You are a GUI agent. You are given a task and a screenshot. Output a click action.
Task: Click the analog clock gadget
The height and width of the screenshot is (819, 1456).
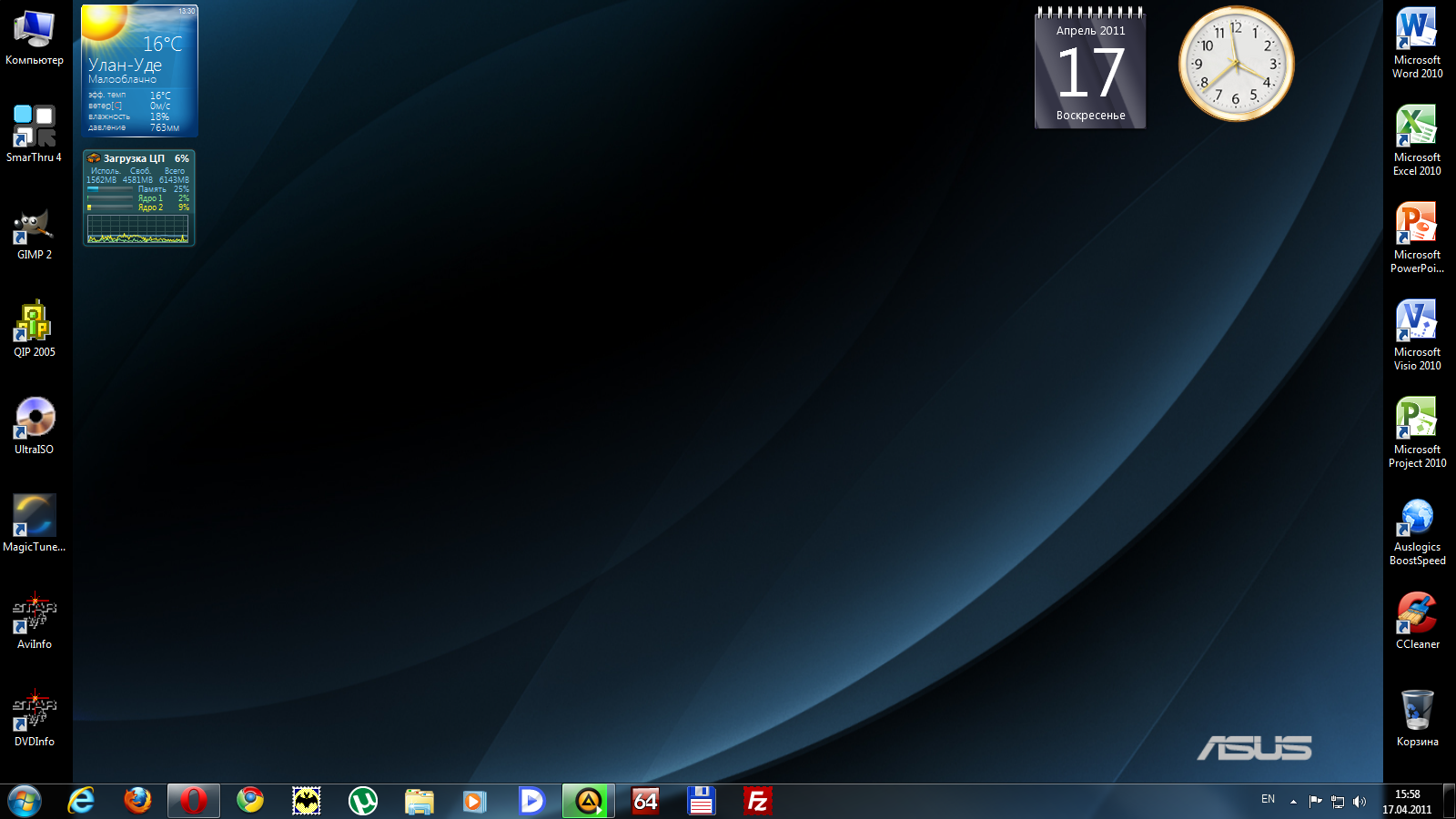click(x=1236, y=64)
